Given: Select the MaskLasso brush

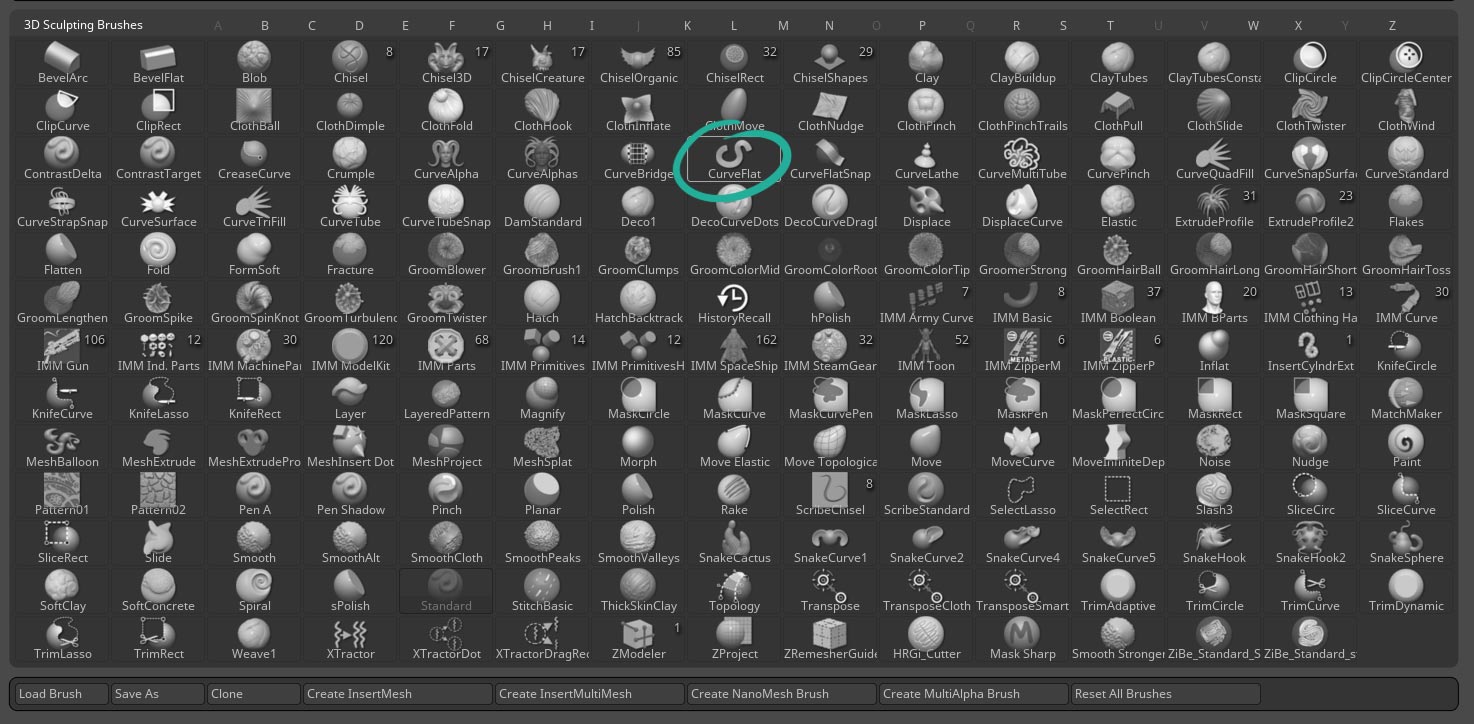Looking at the screenshot, I should tap(926, 399).
